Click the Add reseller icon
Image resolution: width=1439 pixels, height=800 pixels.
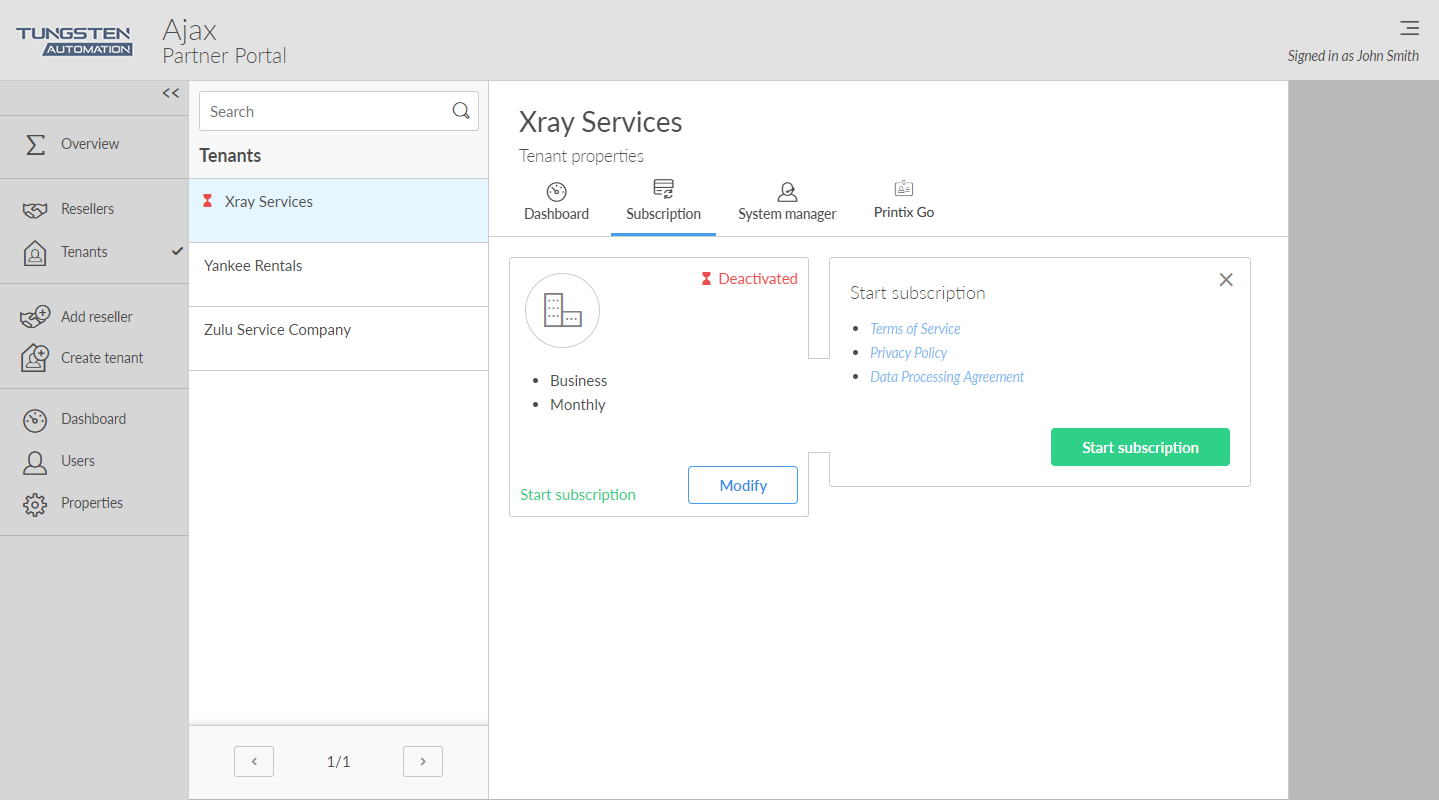pos(35,317)
